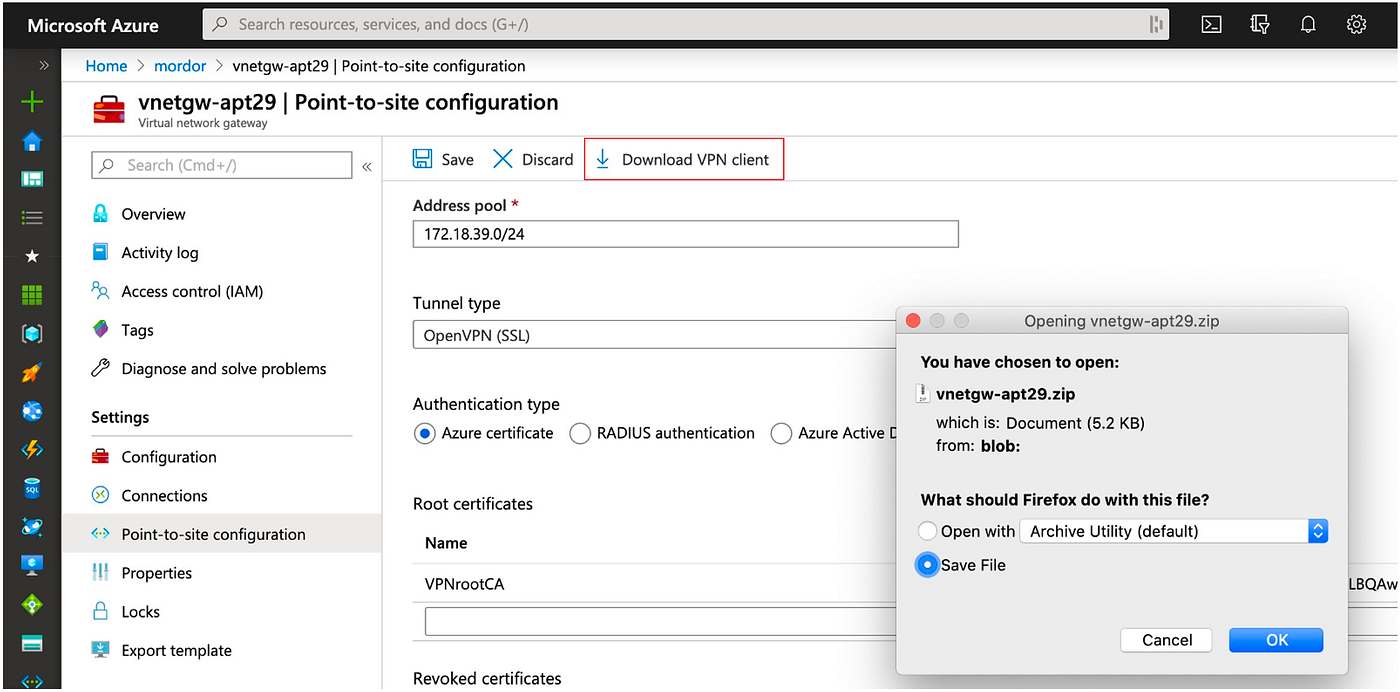The width and height of the screenshot is (1400, 692).
Task: Open Overview in the resource menu
Action: [153, 214]
